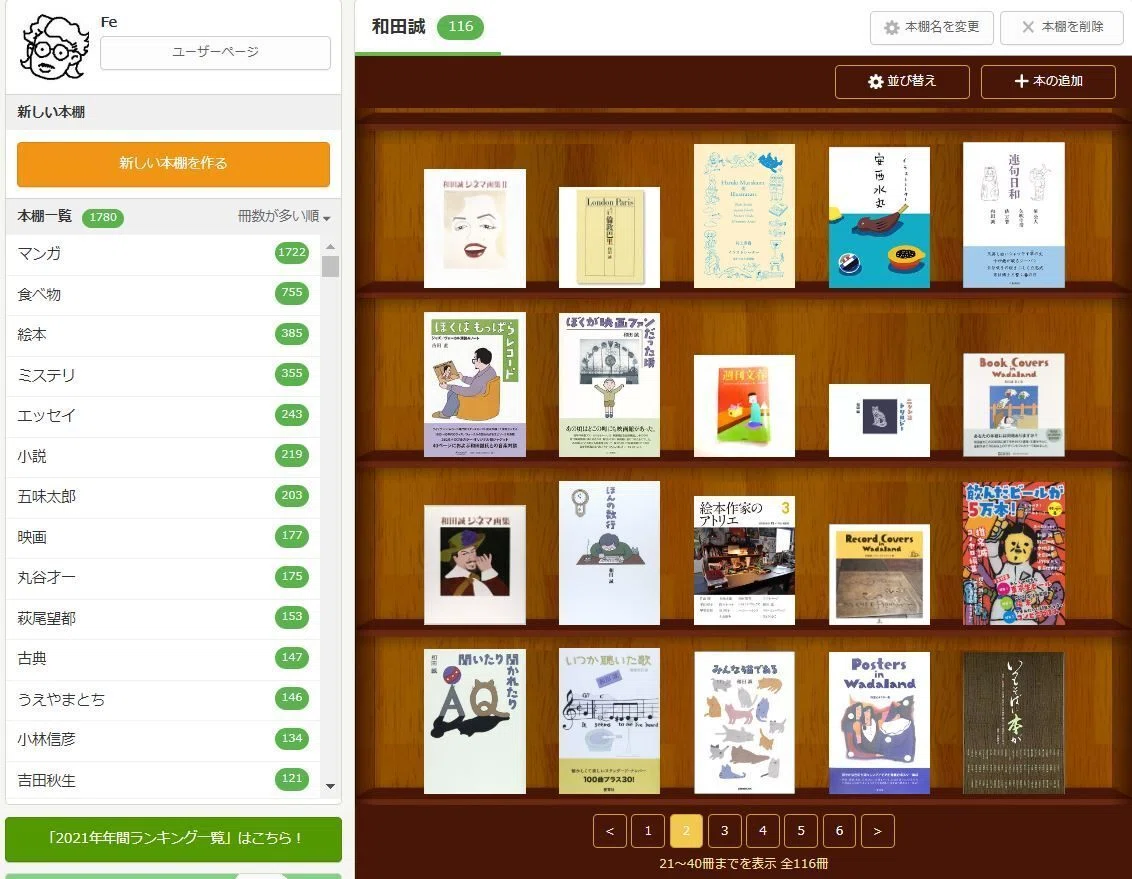Click the 本棚一覧 1780 heading
The height and width of the screenshot is (879, 1132).
(x=70, y=217)
